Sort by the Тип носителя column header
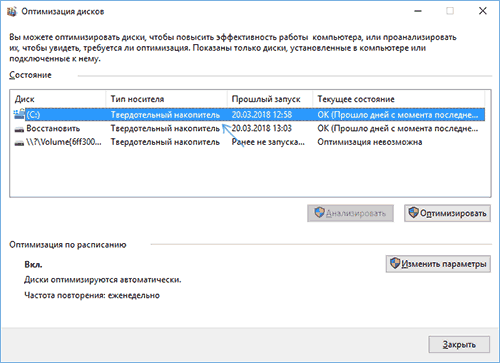This screenshot has width=500, height=363. [x=166, y=99]
